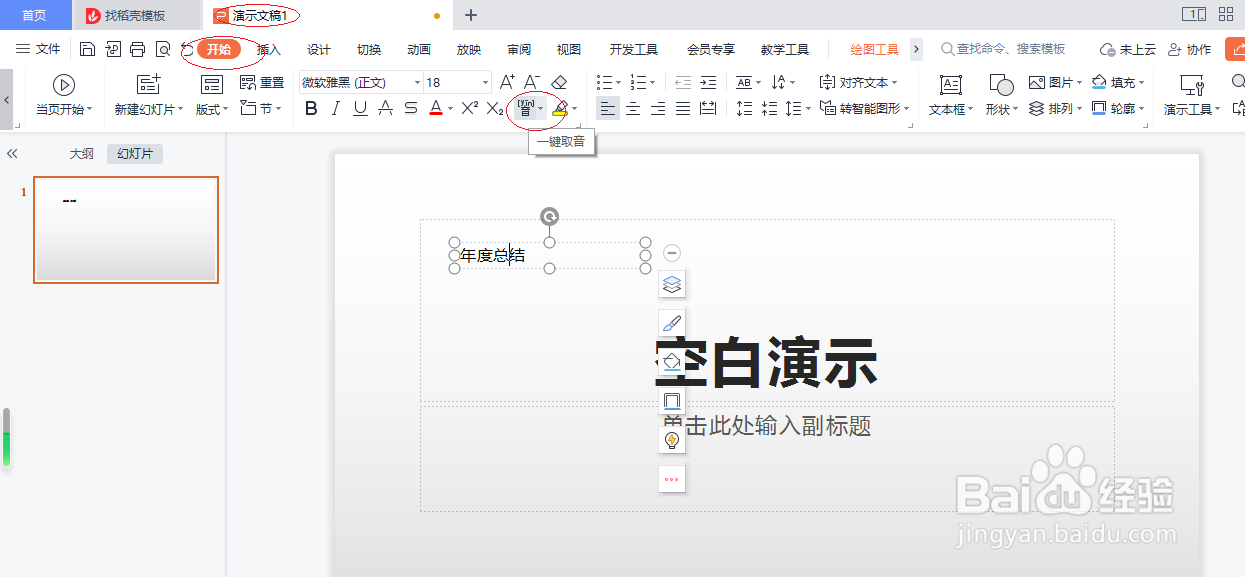Open the 设计 ribbon tab
The image size is (1245, 577).
click(319, 49)
